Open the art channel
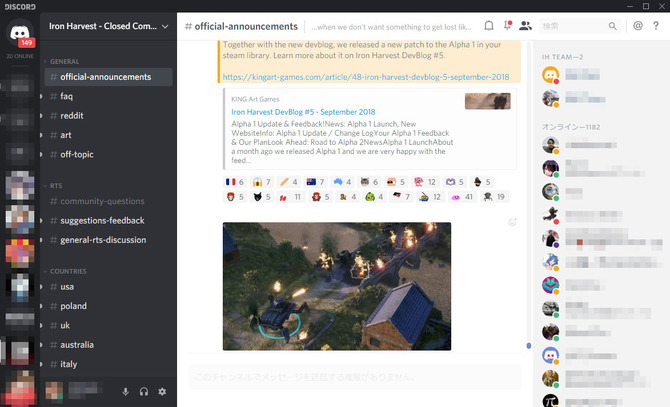This screenshot has height=407, width=670. coord(108,135)
